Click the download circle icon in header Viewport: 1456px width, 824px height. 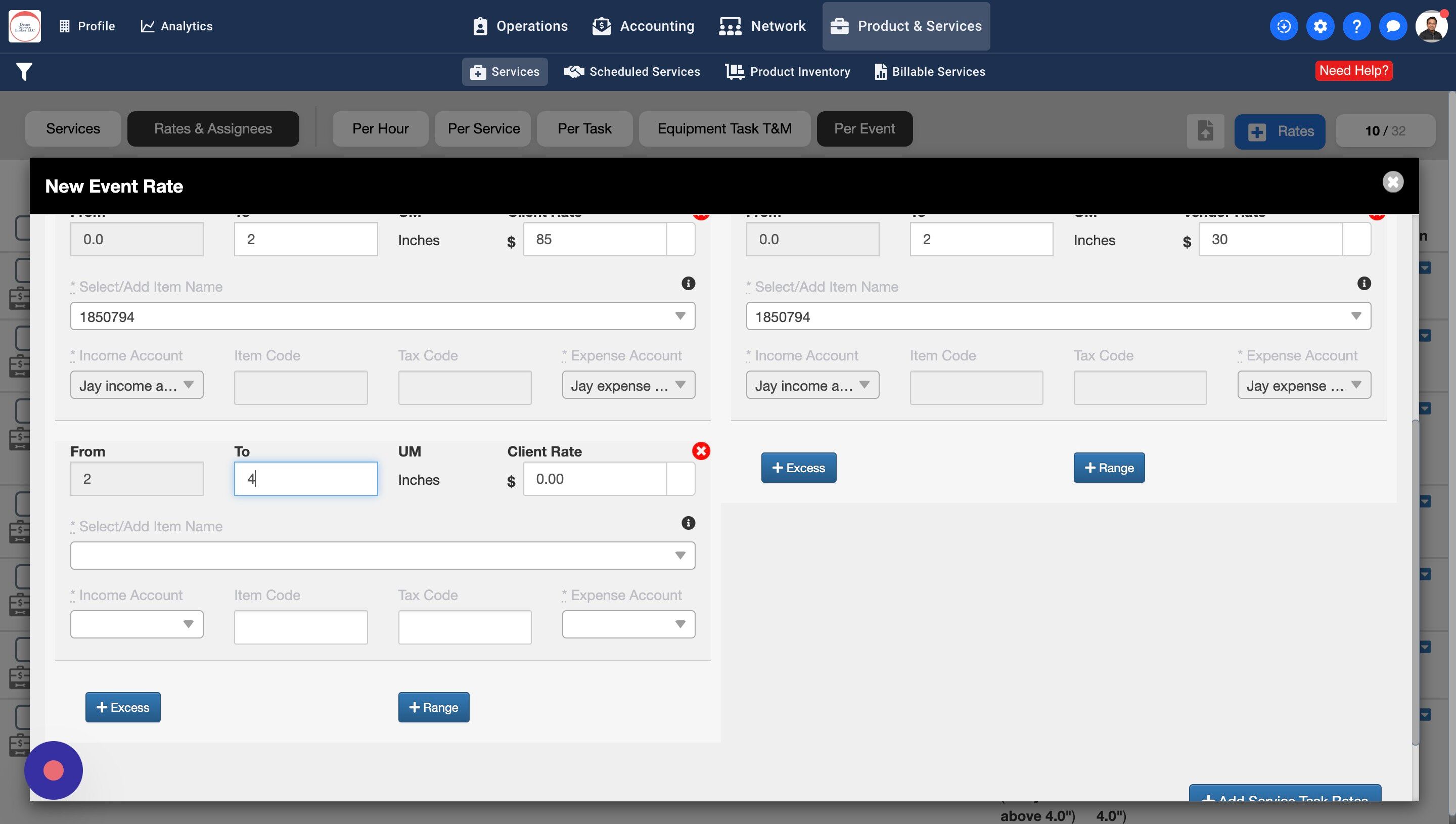click(x=1284, y=26)
